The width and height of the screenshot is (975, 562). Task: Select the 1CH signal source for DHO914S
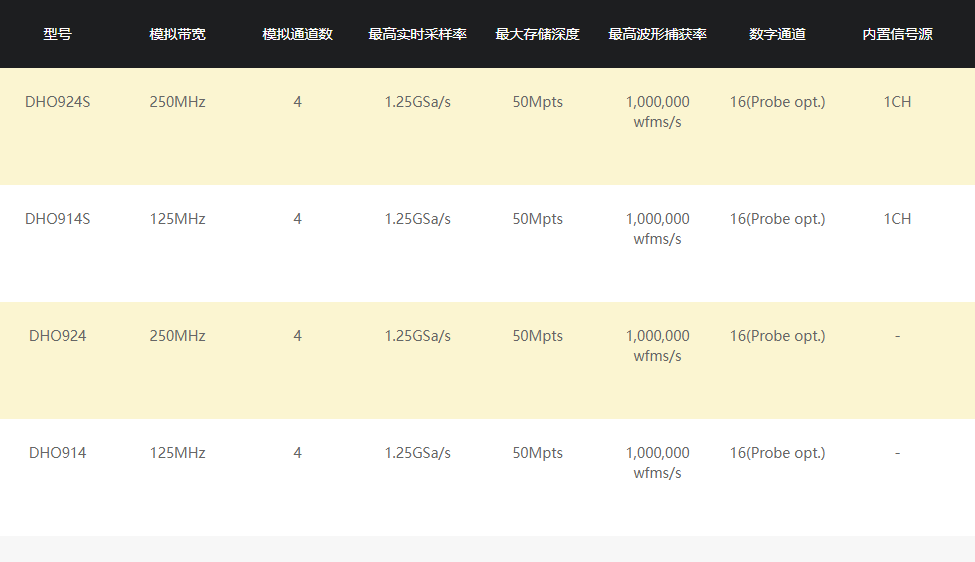(x=897, y=219)
